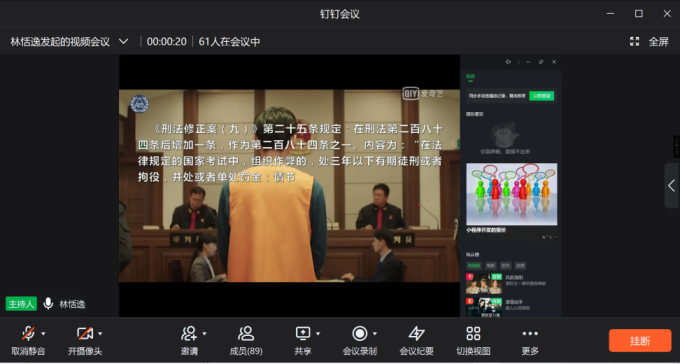The width and height of the screenshot is (681, 364).
Task: Expand camera options arrow beside 开摄像头
Action: [x=100, y=334]
